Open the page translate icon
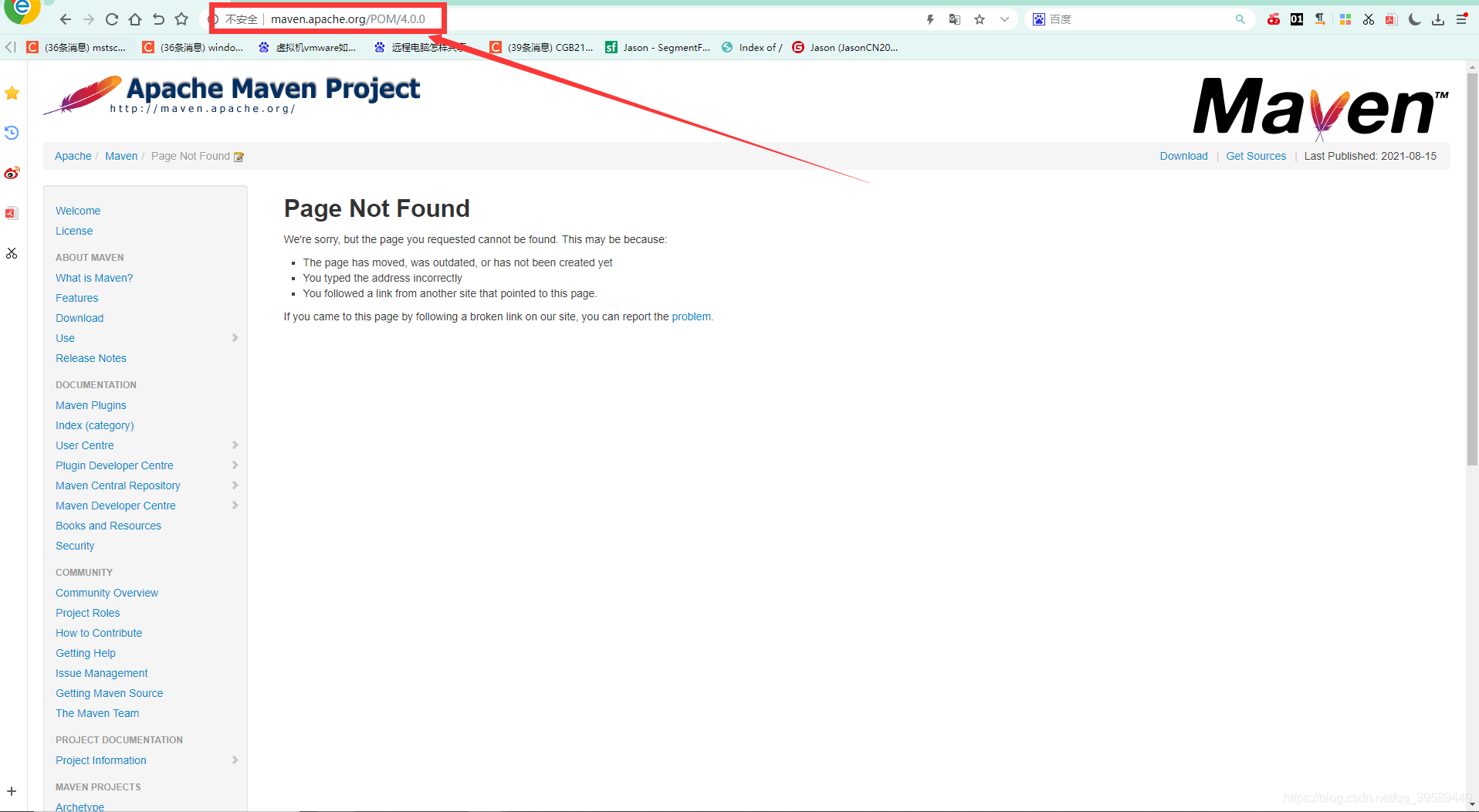Viewport: 1479px width, 812px height. [955, 19]
